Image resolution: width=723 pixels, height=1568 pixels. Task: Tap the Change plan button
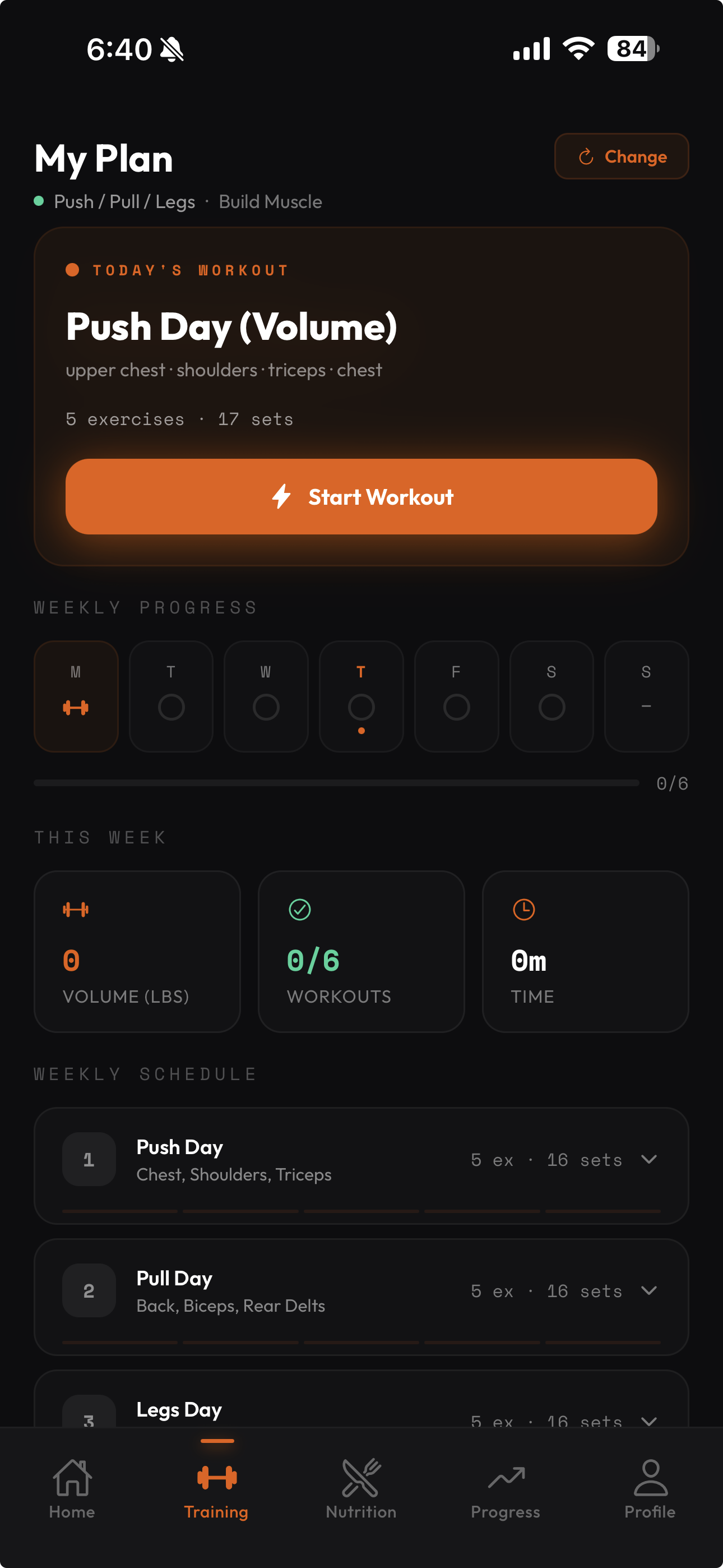(622, 156)
